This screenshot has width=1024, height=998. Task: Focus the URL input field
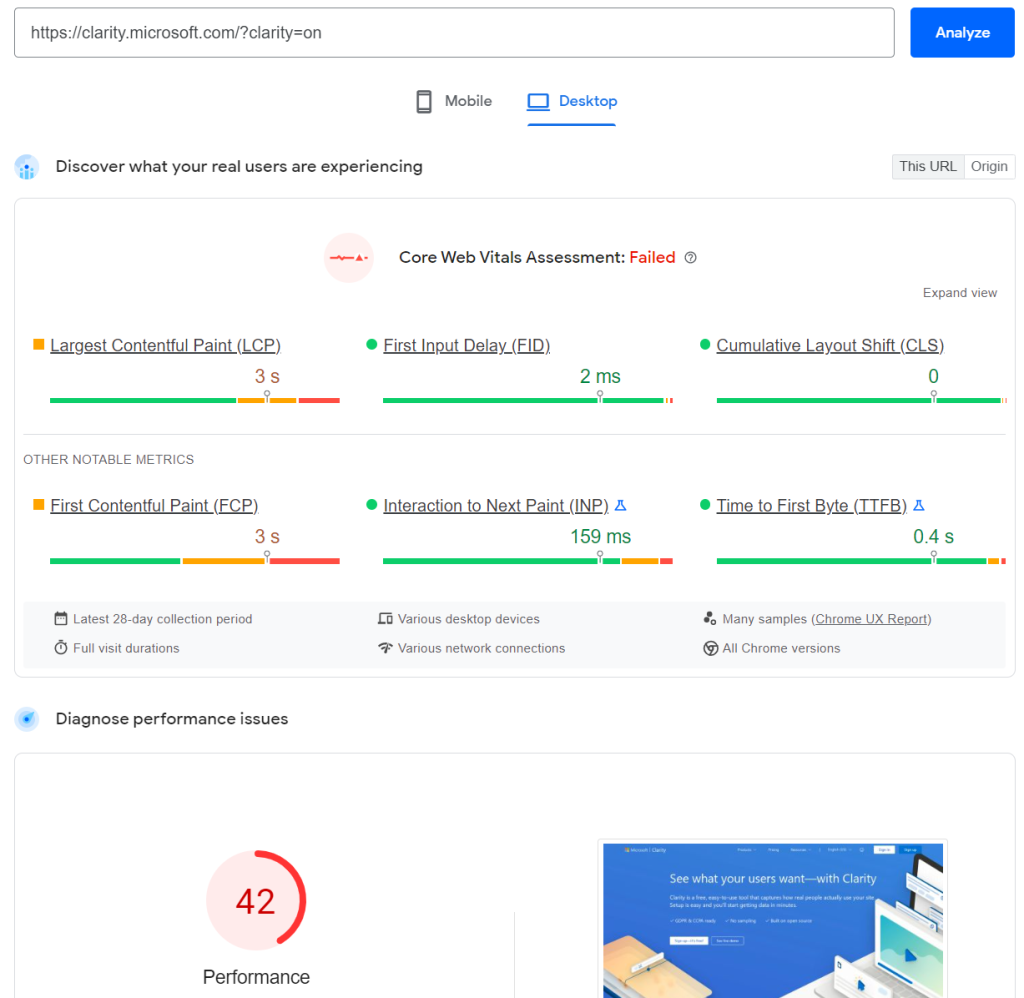[454, 33]
